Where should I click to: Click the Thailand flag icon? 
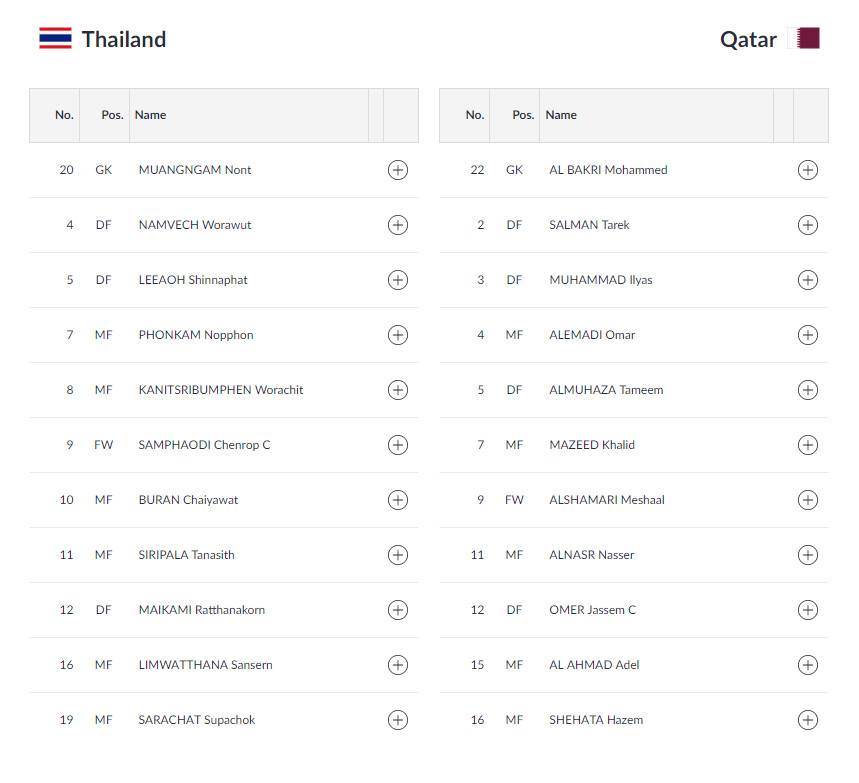tap(55, 38)
